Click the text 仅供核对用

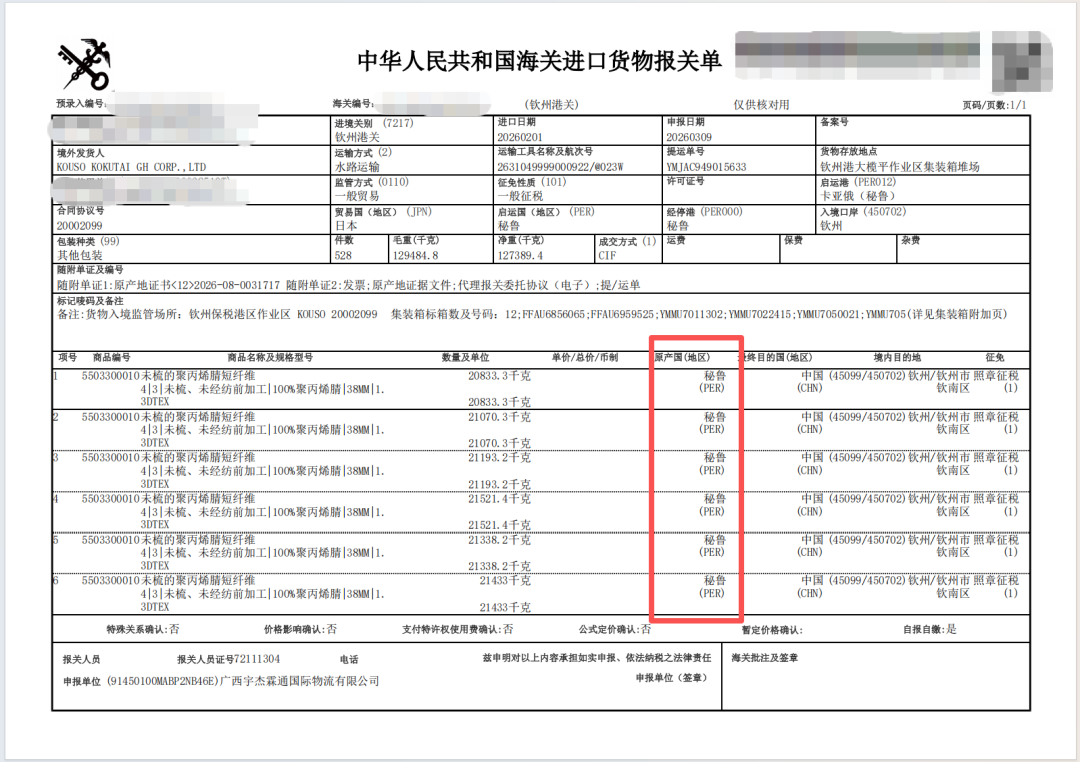click(761, 105)
